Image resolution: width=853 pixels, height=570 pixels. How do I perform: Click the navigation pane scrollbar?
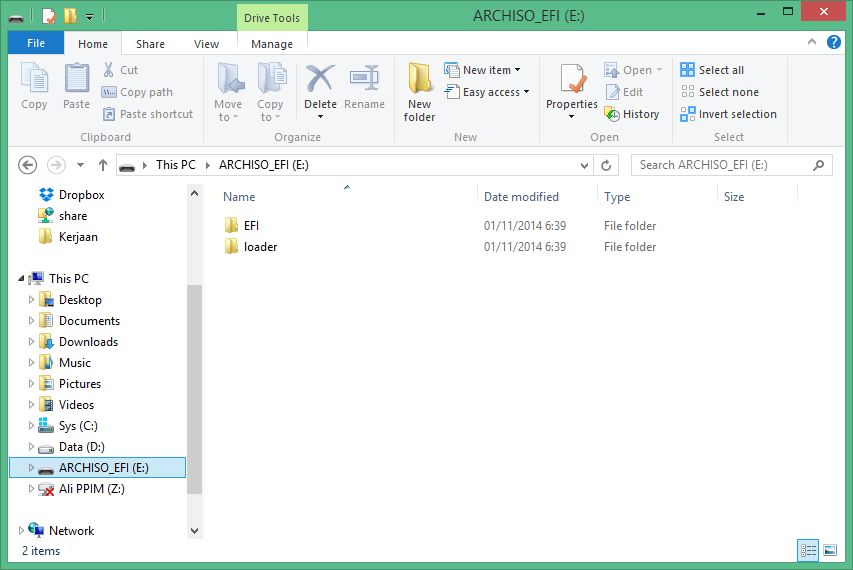(x=194, y=388)
